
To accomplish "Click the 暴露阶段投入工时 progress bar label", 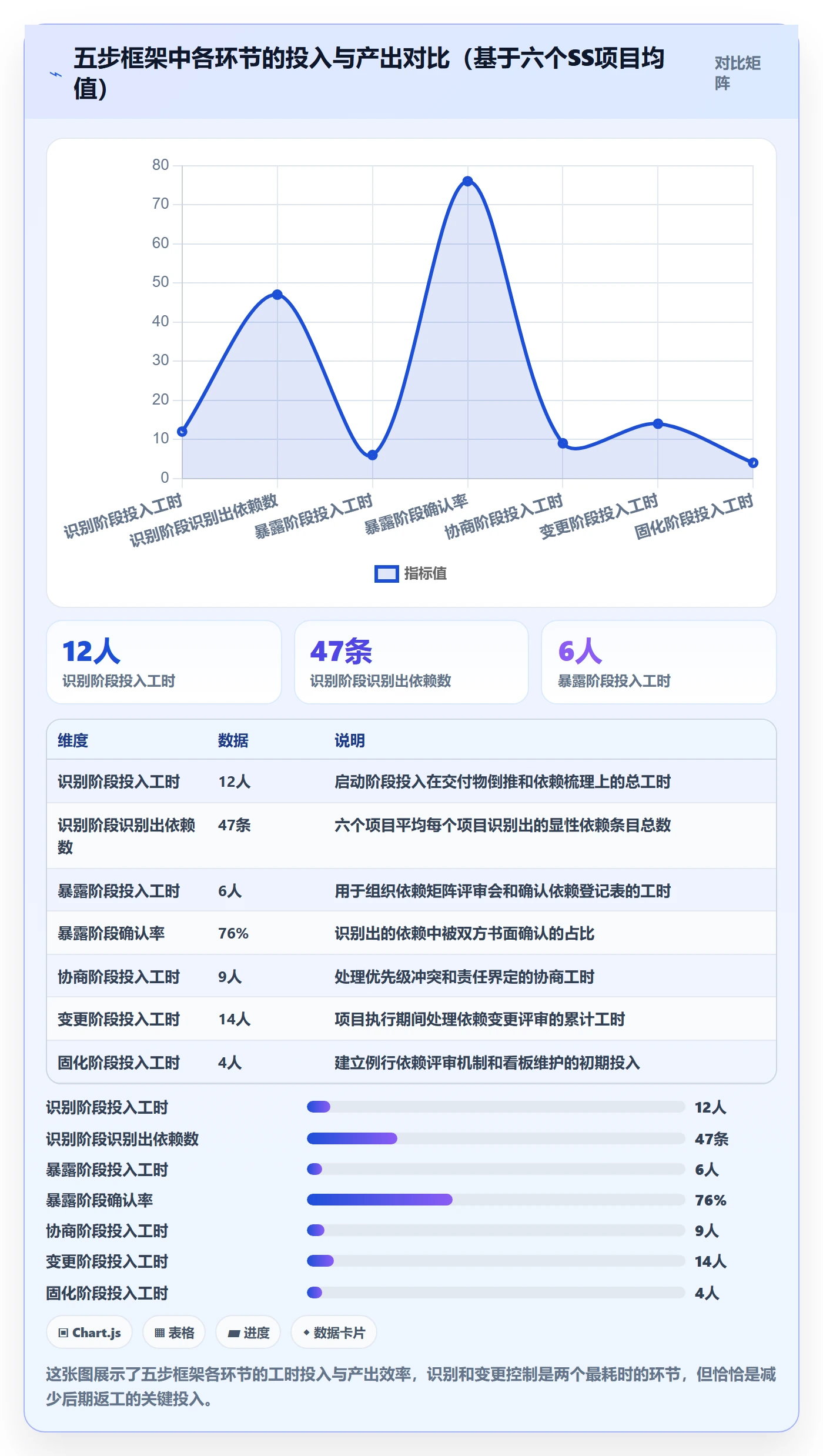I will point(108,1170).
